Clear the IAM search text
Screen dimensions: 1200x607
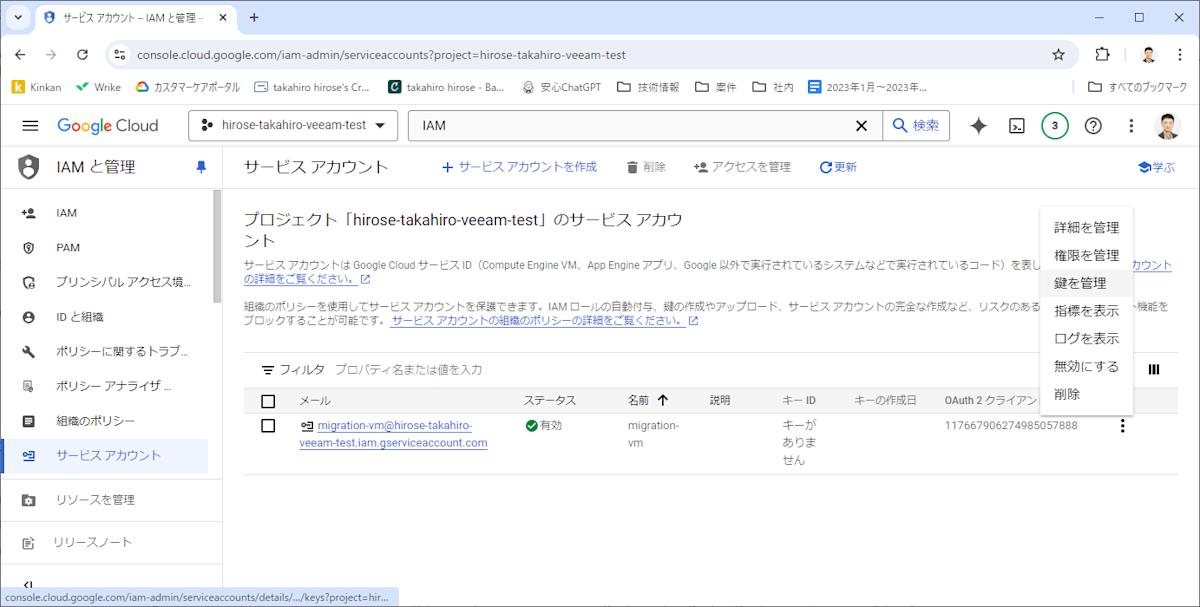pos(861,126)
